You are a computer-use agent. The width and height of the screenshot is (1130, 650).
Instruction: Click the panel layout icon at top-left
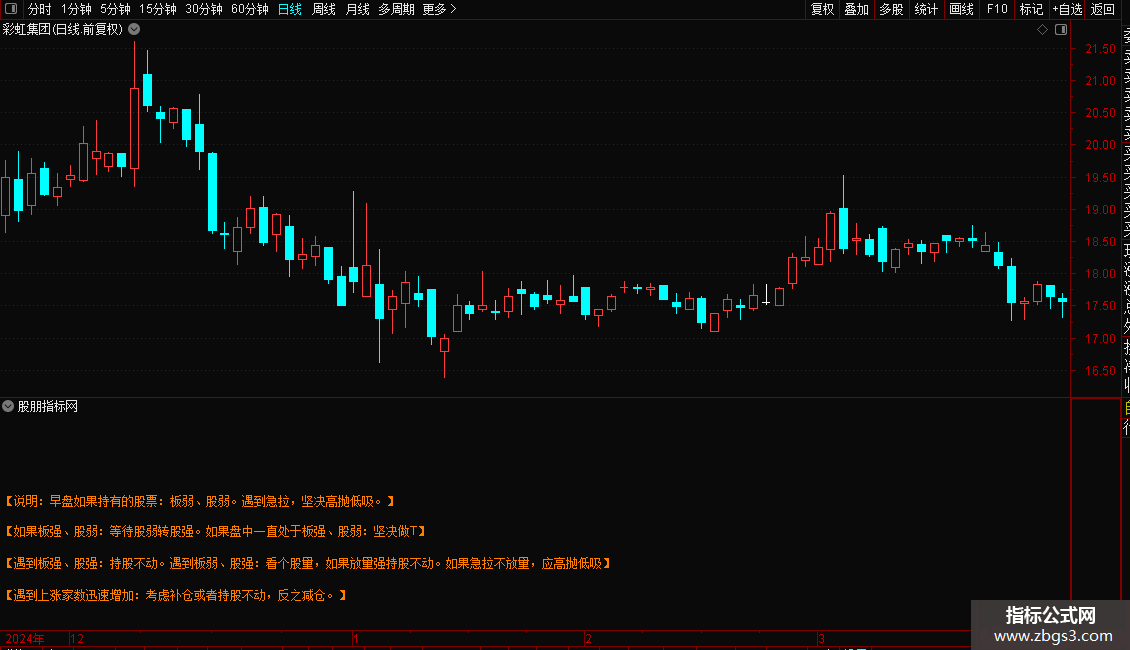point(11,9)
